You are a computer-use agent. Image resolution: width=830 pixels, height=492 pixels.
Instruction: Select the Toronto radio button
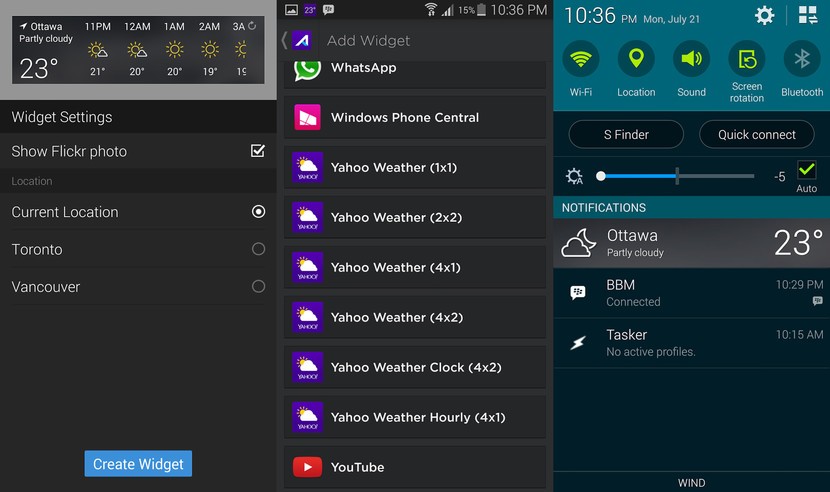click(258, 249)
